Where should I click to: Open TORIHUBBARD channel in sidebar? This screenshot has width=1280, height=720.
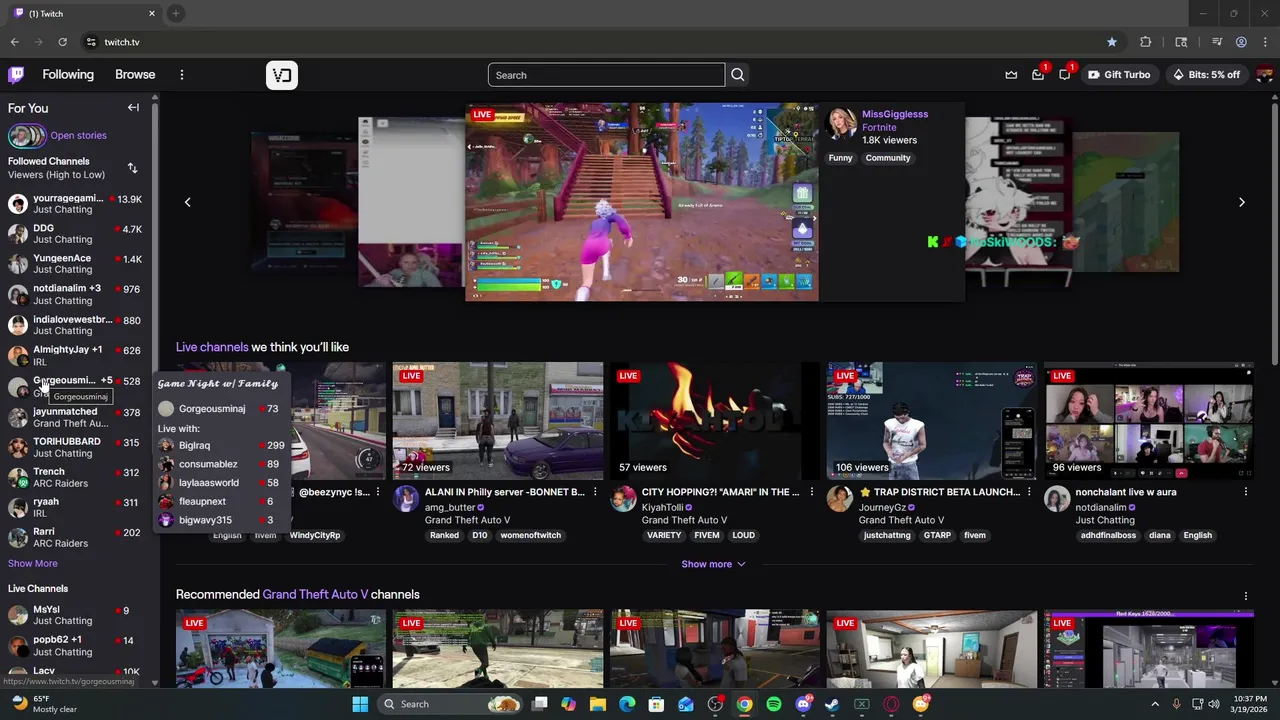click(x=76, y=447)
